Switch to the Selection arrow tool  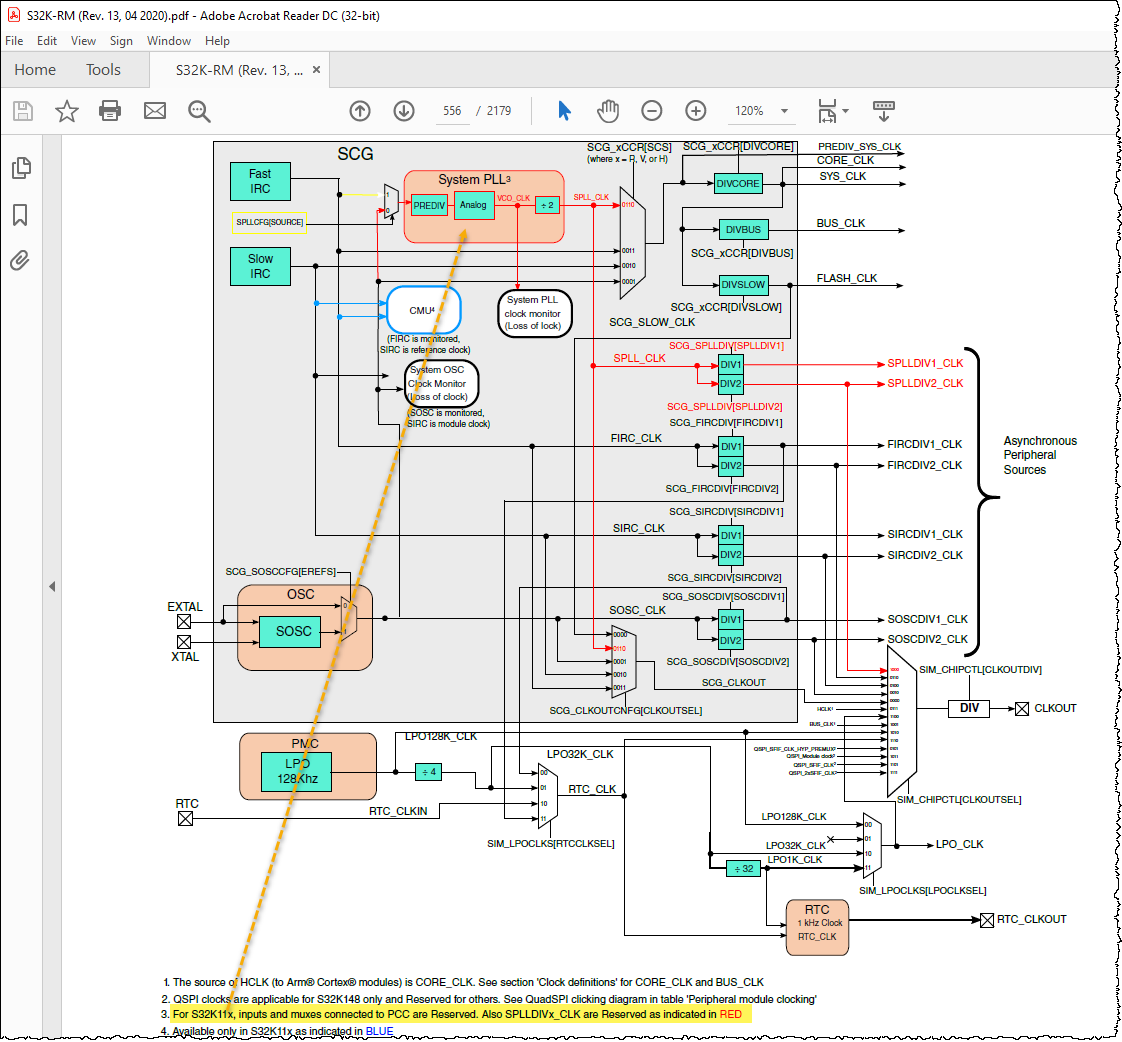[564, 111]
